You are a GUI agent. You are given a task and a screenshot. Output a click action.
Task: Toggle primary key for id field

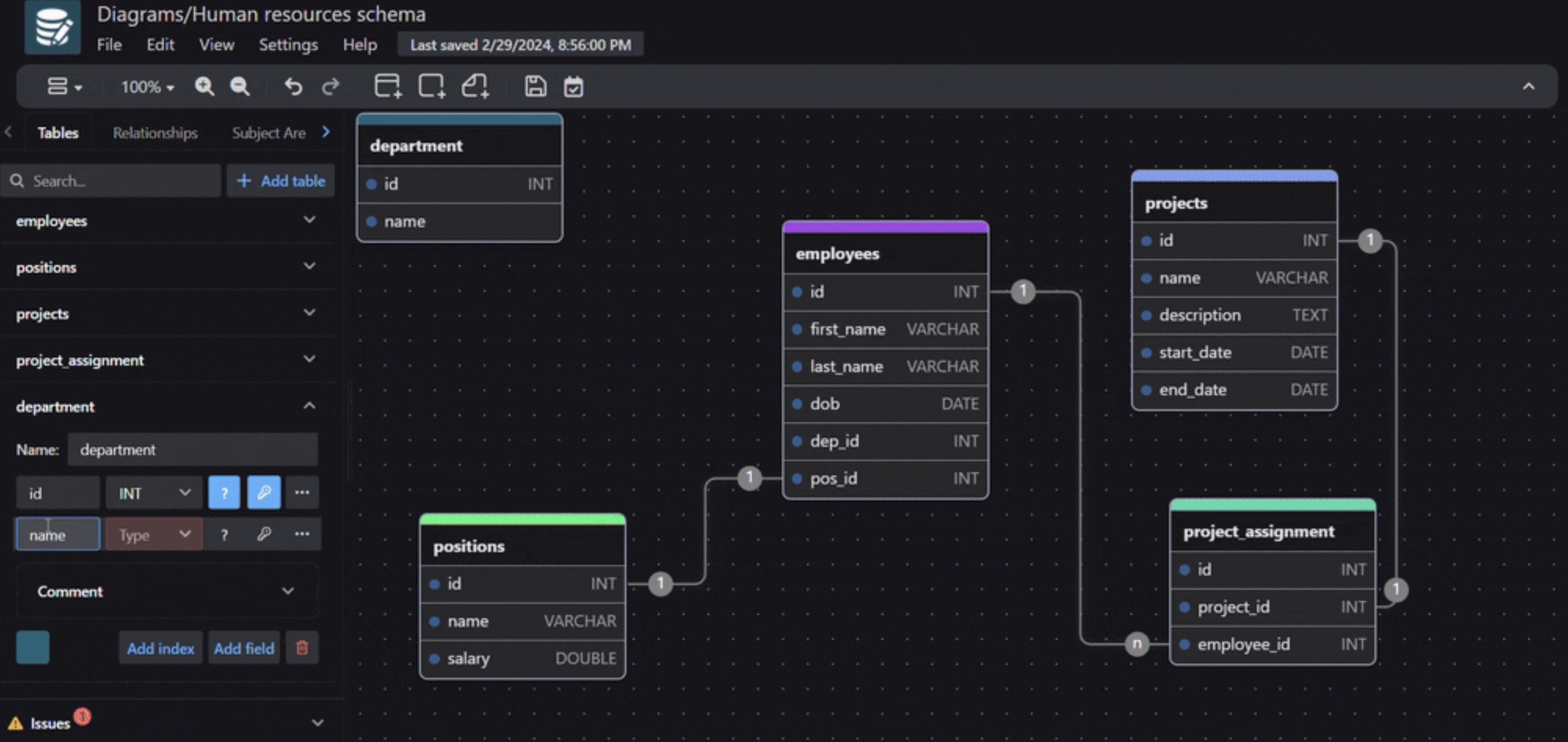tap(263, 493)
